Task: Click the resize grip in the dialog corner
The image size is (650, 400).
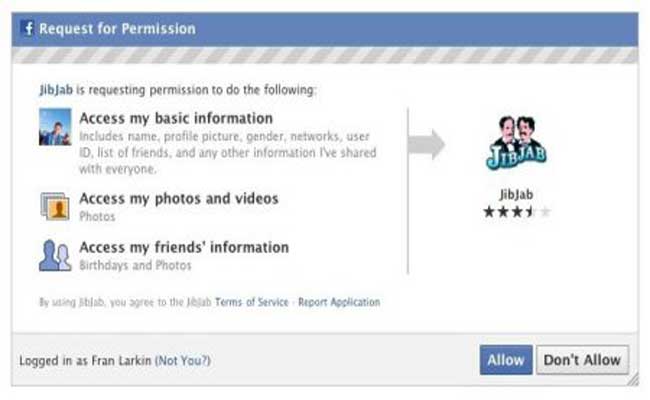Action: (x=633, y=379)
